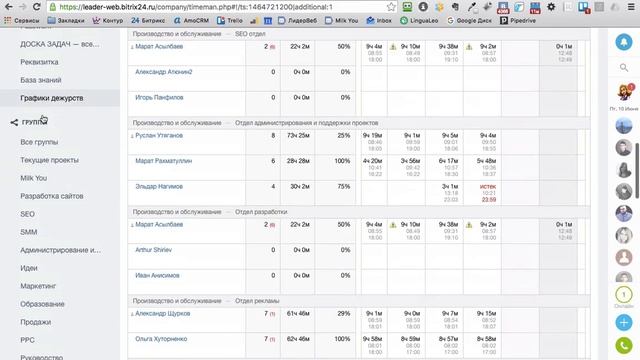Image resolution: width=640 pixels, height=360 pixels.
Task: Open the Сервисы apps bookmark
Action: pos(22,20)
